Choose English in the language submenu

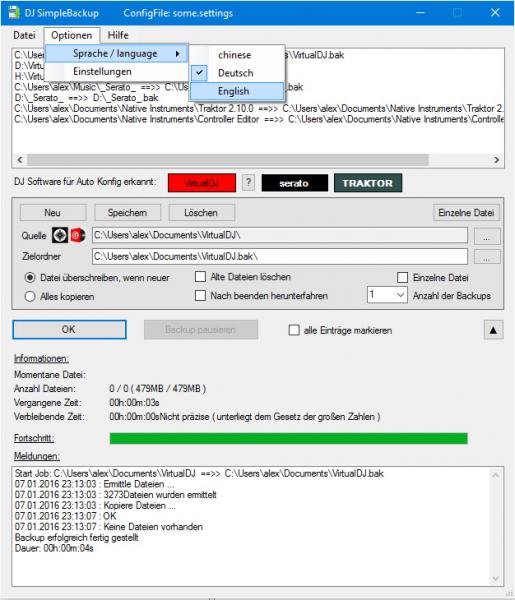click(237, 91)
